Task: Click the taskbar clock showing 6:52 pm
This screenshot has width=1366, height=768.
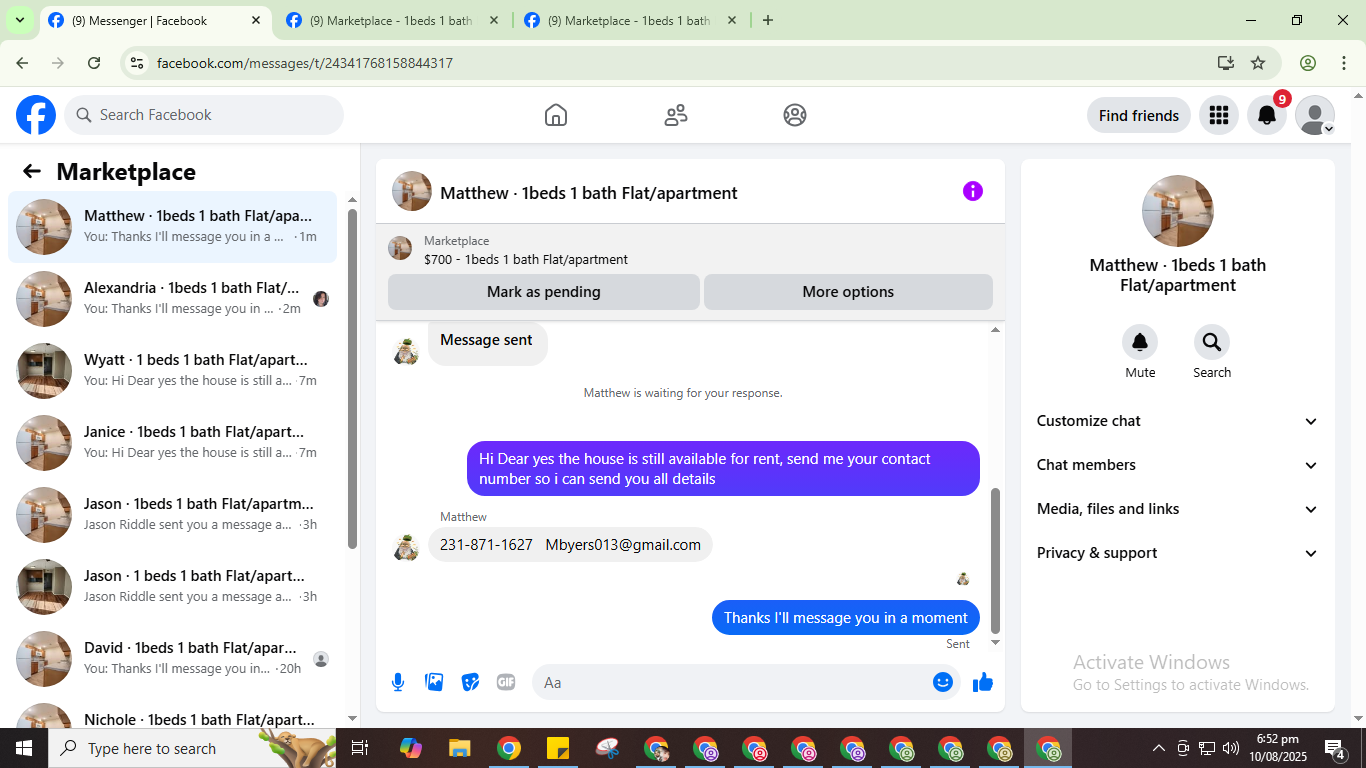Action: tap(1277, 748)
